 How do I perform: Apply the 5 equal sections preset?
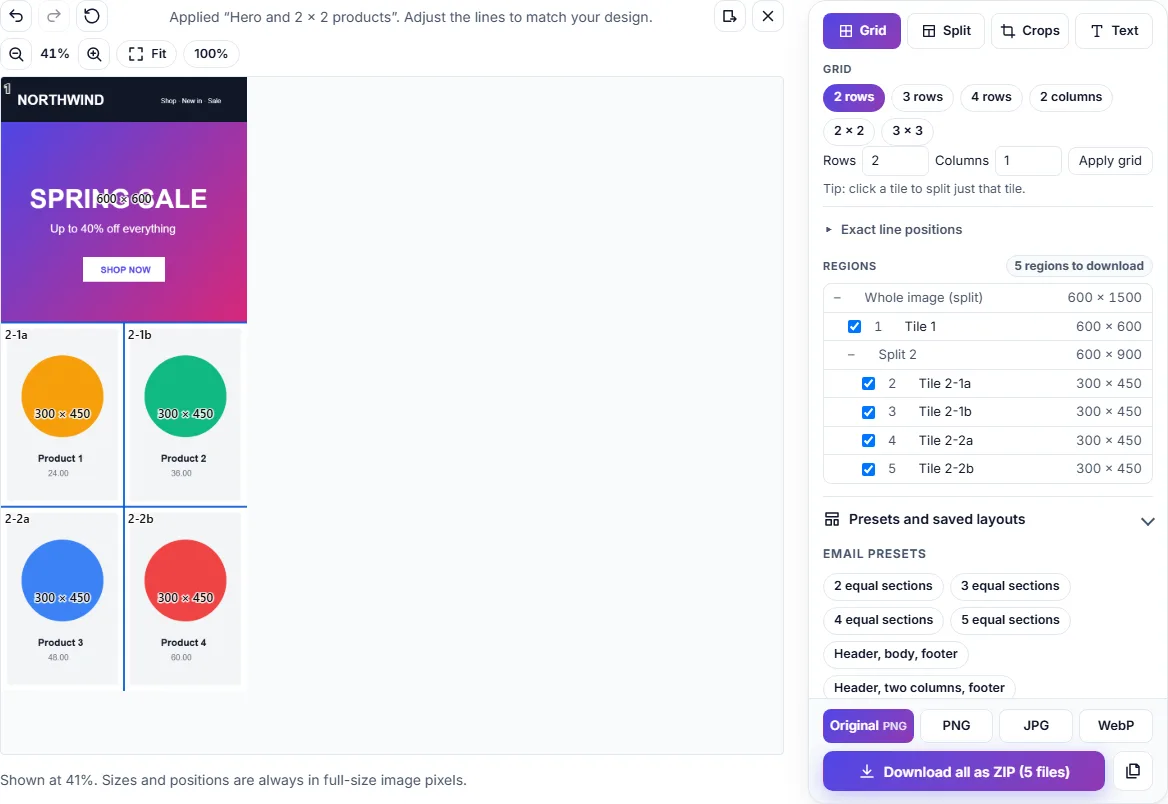click(x=1010, y=620)
